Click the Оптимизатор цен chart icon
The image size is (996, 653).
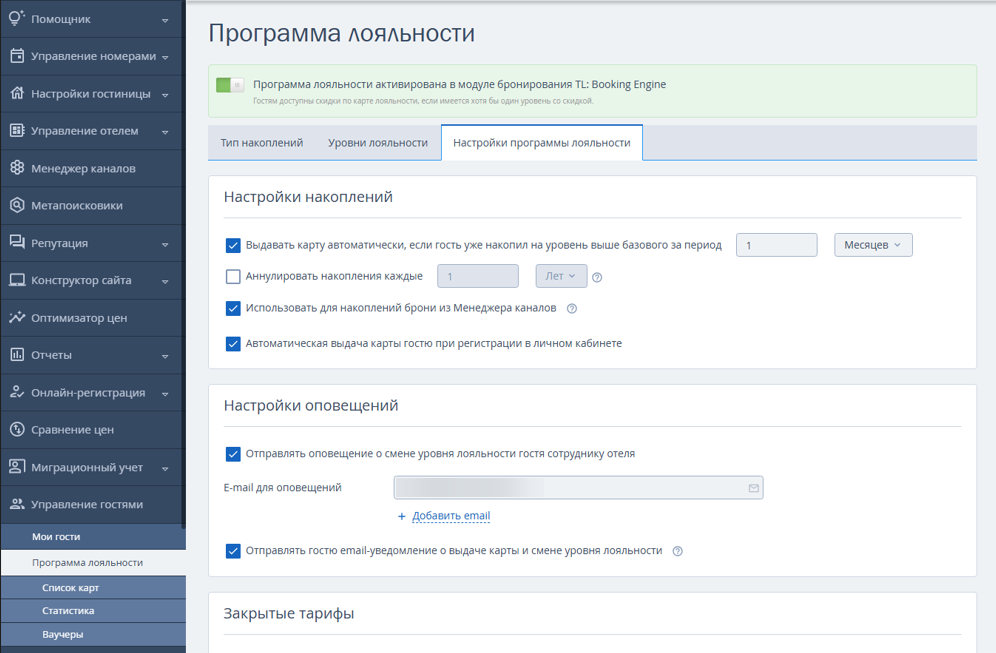(17, 317)
